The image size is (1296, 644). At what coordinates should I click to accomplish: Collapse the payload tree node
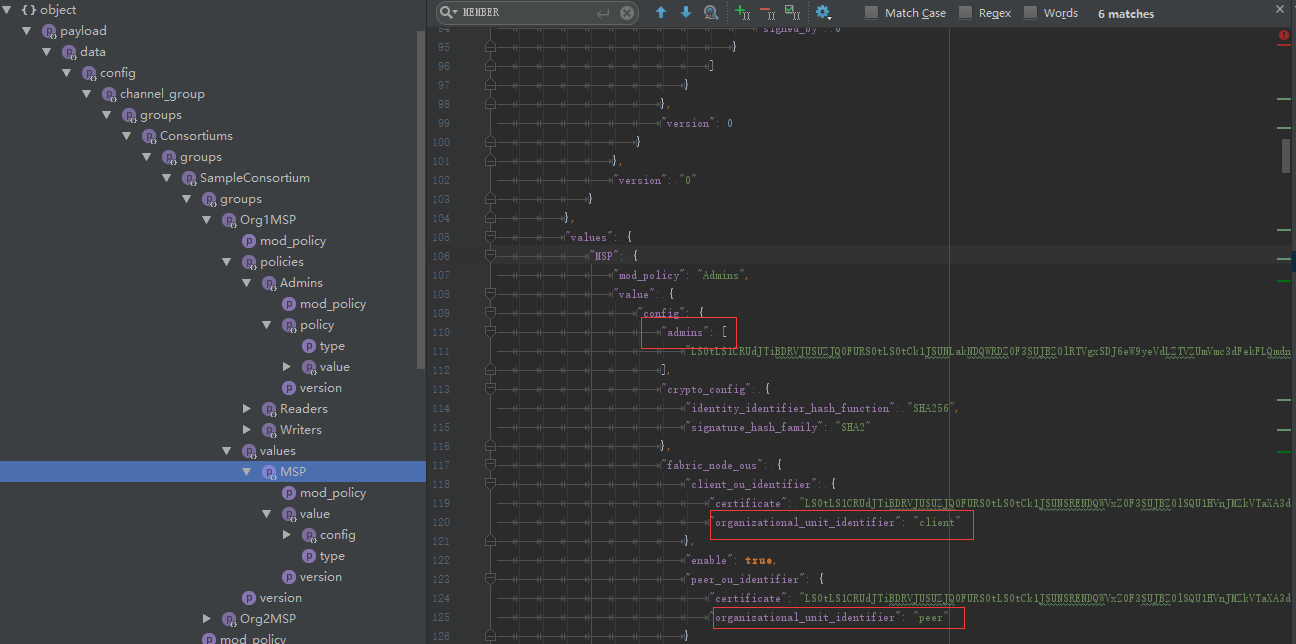27,31
